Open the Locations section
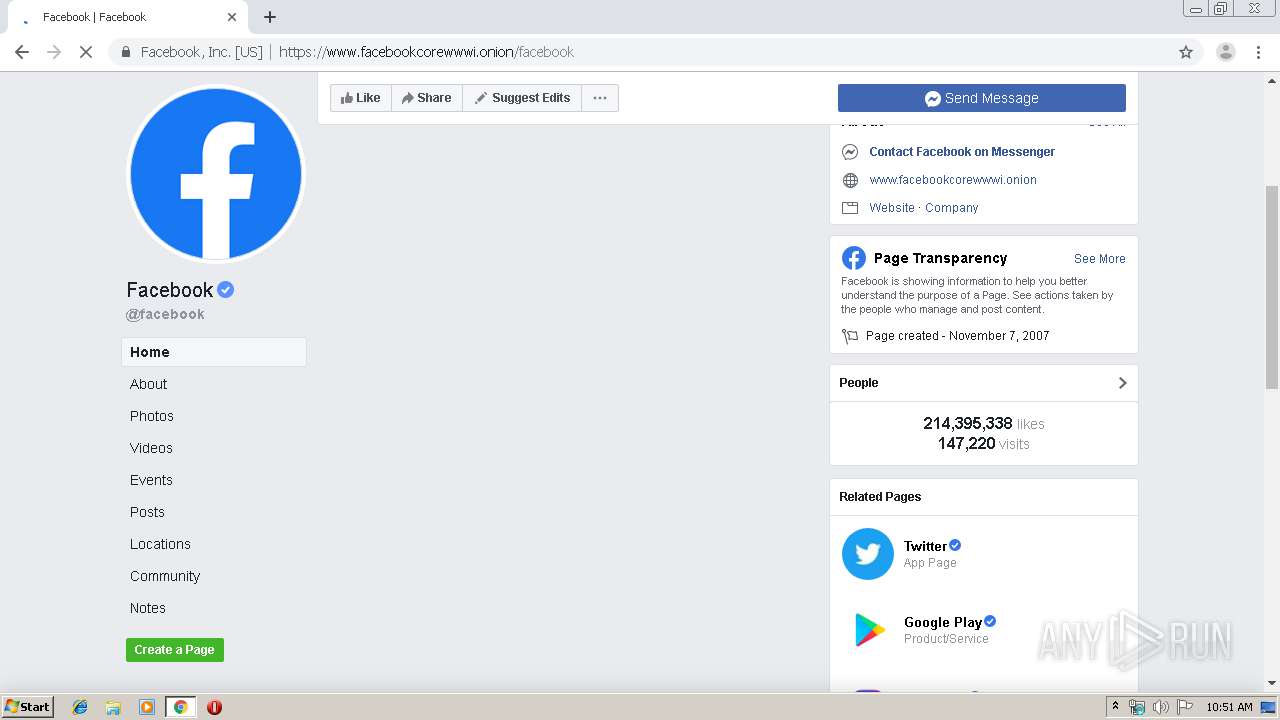1280x720 pixels. tap(160, 544)
